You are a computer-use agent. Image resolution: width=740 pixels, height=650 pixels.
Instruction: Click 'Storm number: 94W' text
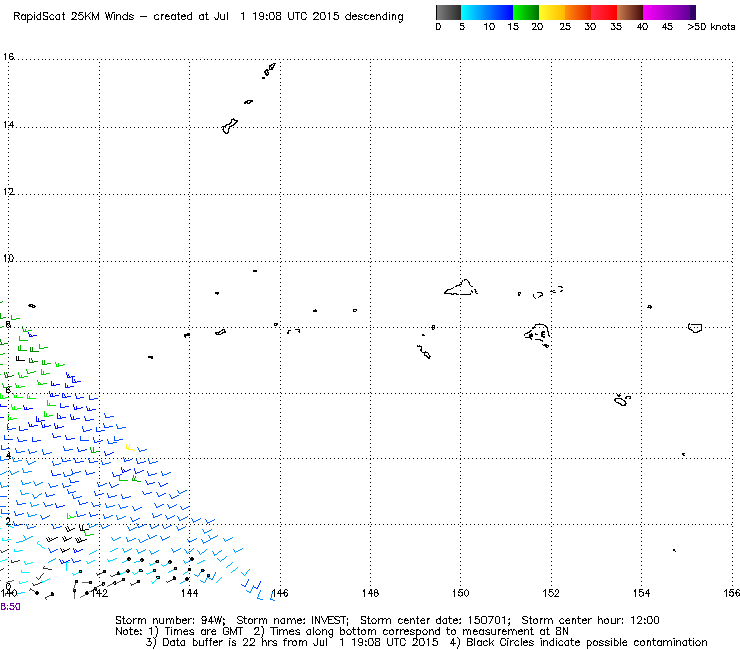tap(170, 620)
